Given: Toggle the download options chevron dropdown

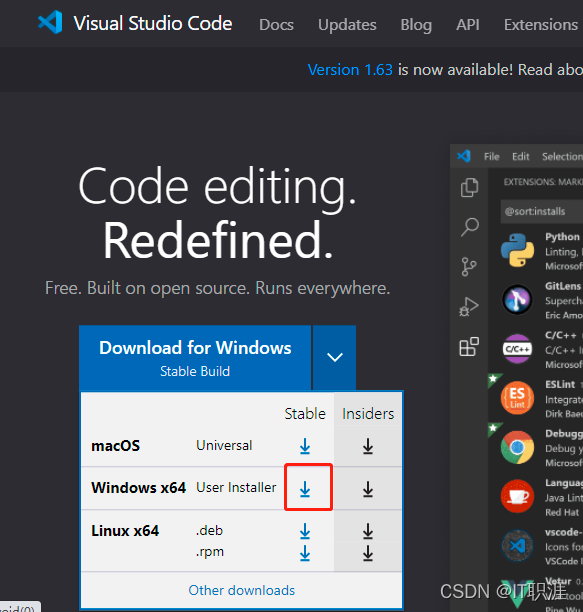Looking at the screenshot, I should tap(334, 358).
